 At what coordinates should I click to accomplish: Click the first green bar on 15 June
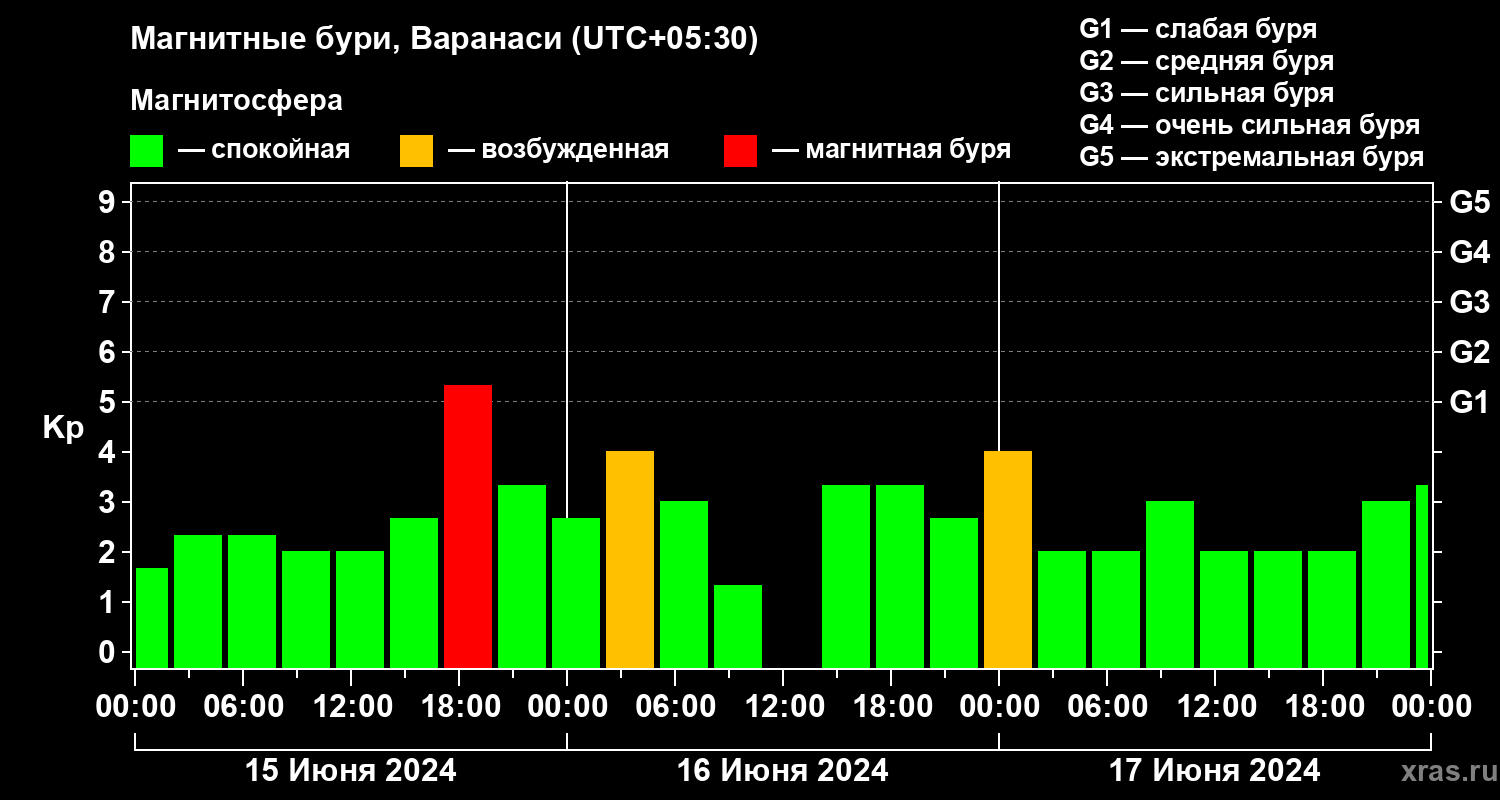(151, 618)
